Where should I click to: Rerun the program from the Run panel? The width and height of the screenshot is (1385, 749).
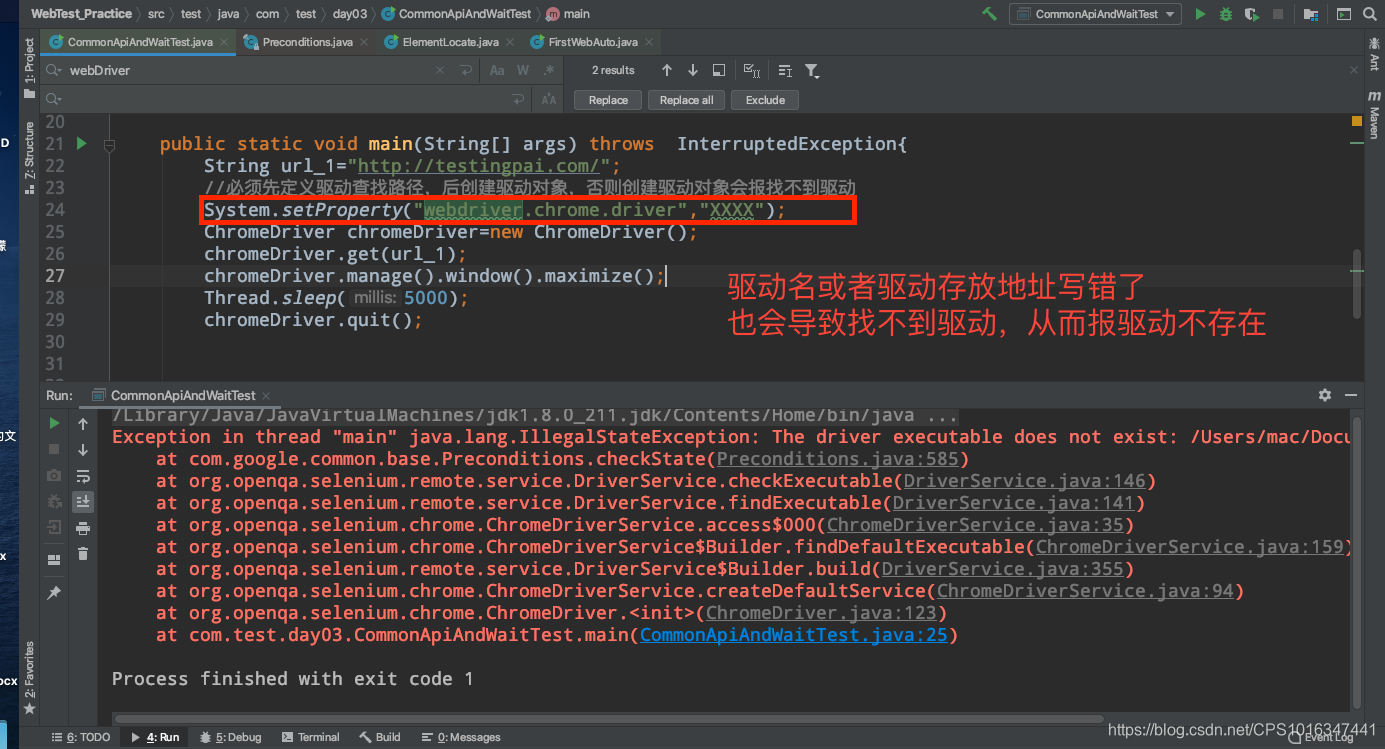click(x=54, y=423)
